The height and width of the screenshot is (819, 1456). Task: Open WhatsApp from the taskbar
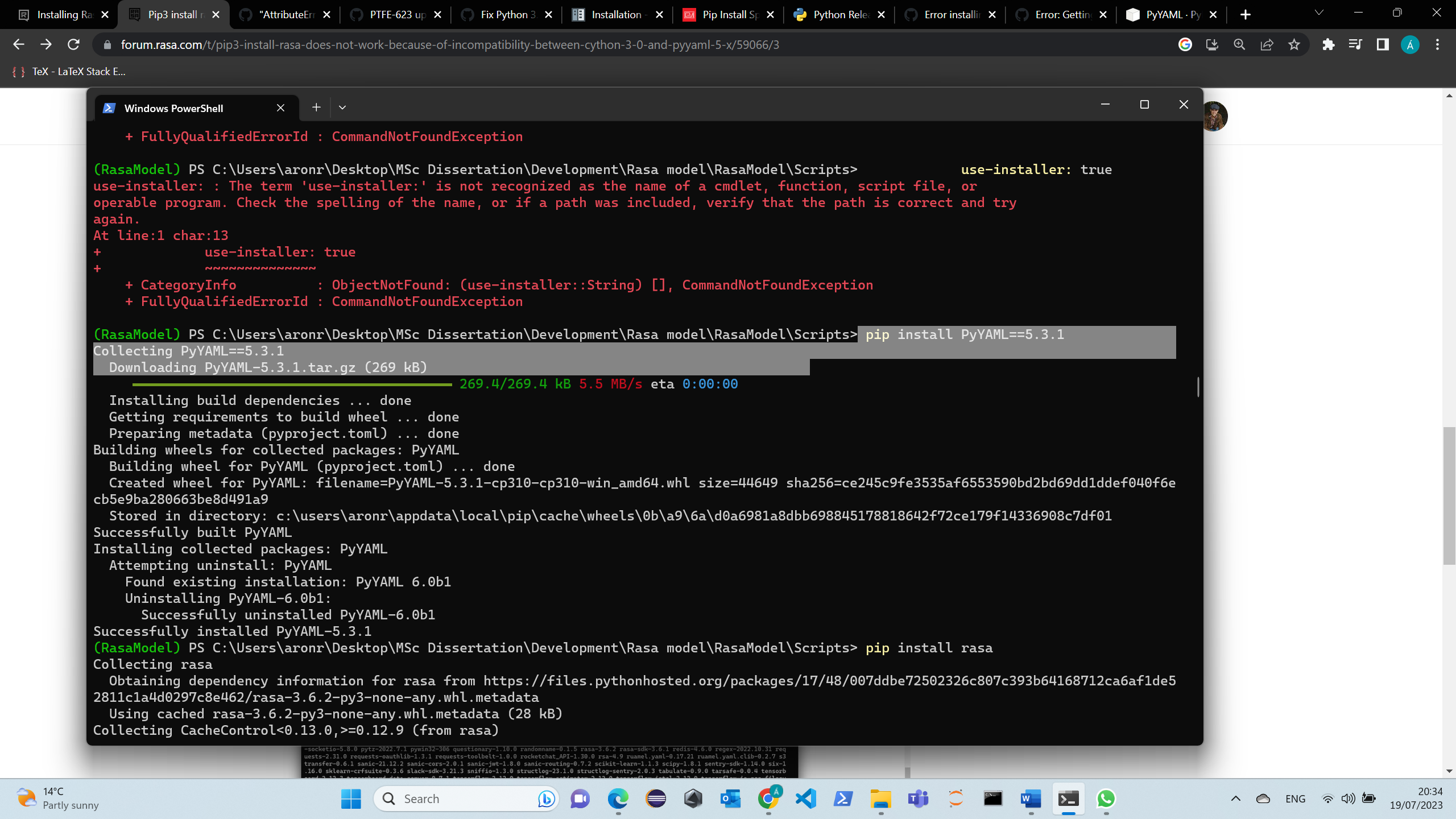1106,799
